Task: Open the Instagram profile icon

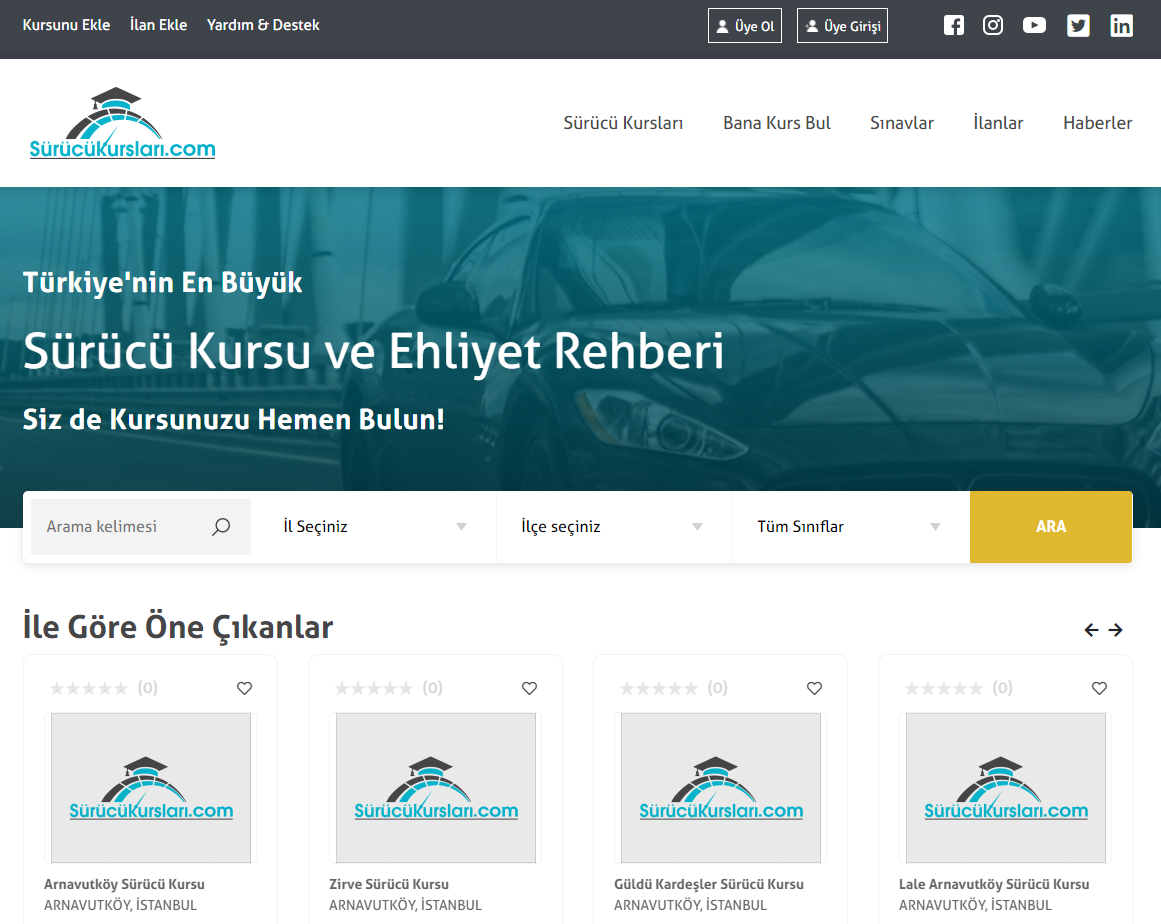Action: pos(993,25)
